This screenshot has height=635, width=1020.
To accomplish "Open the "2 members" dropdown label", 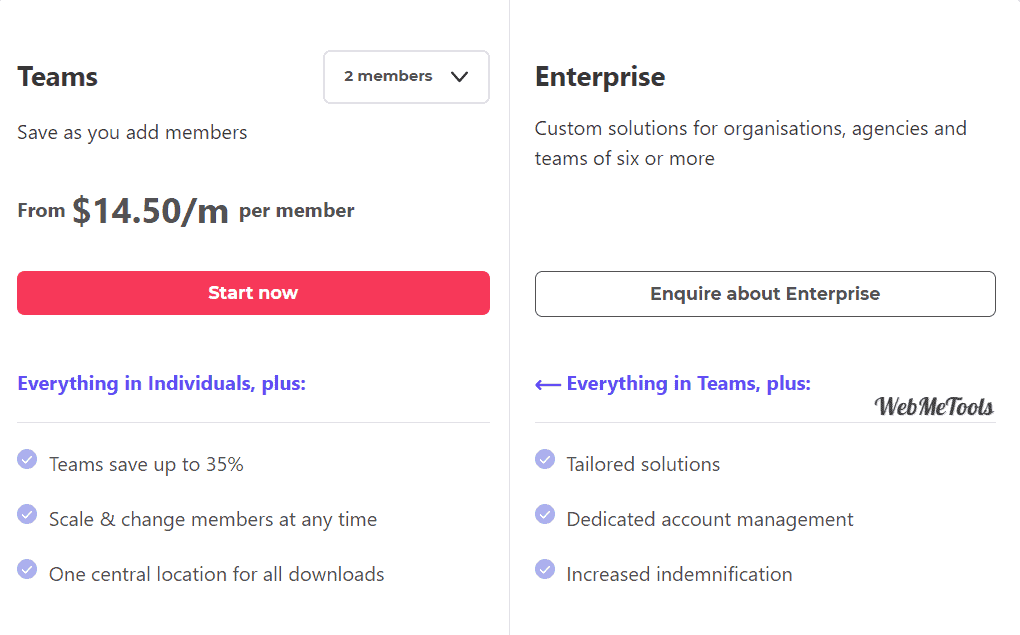I will coord(388,76).
